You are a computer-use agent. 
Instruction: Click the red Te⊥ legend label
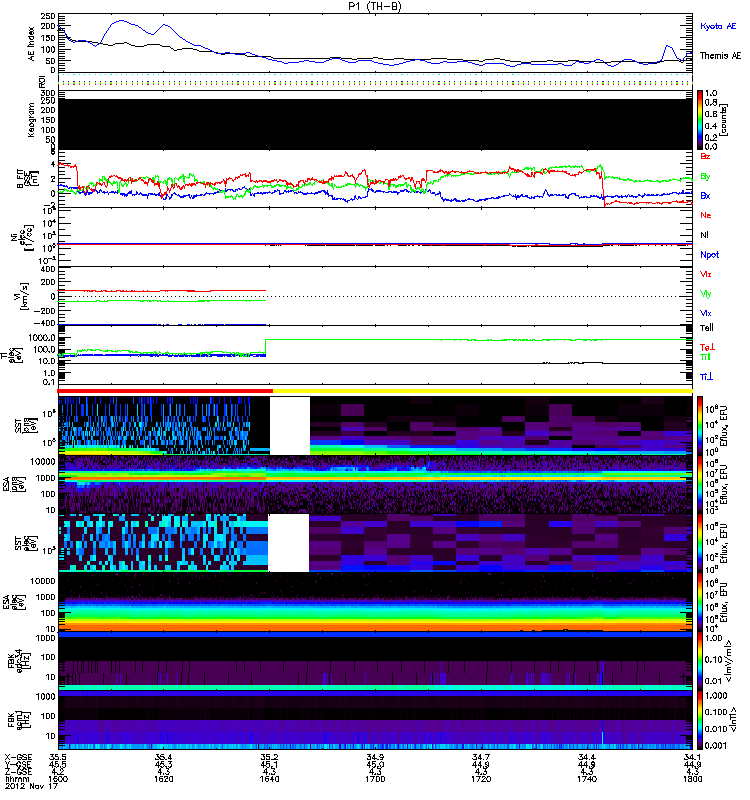(x=707, y=347)
